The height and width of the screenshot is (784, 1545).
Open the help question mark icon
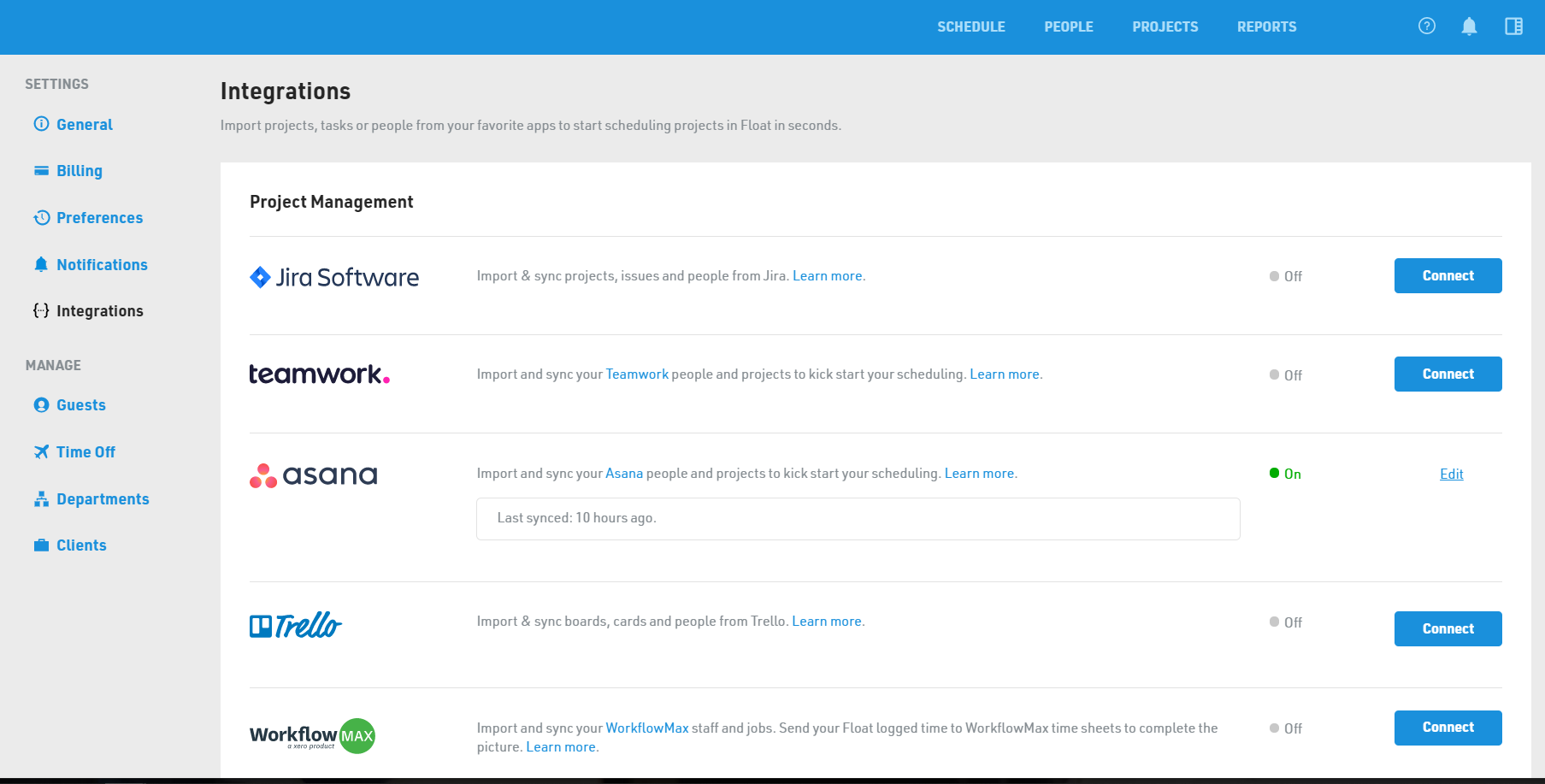(1426, 27)
